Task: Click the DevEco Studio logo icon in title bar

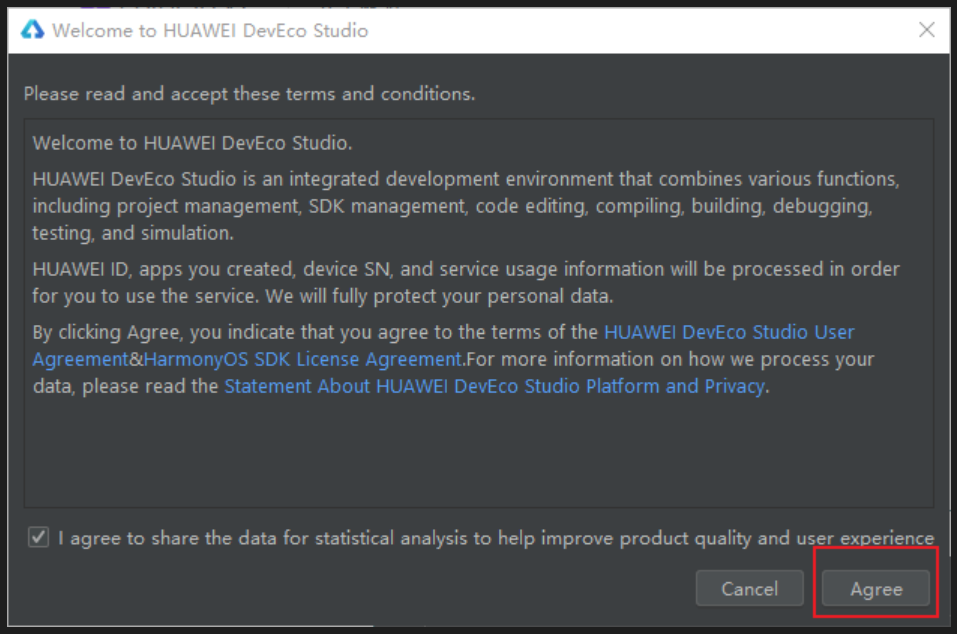Action: (x=32, y=29)
